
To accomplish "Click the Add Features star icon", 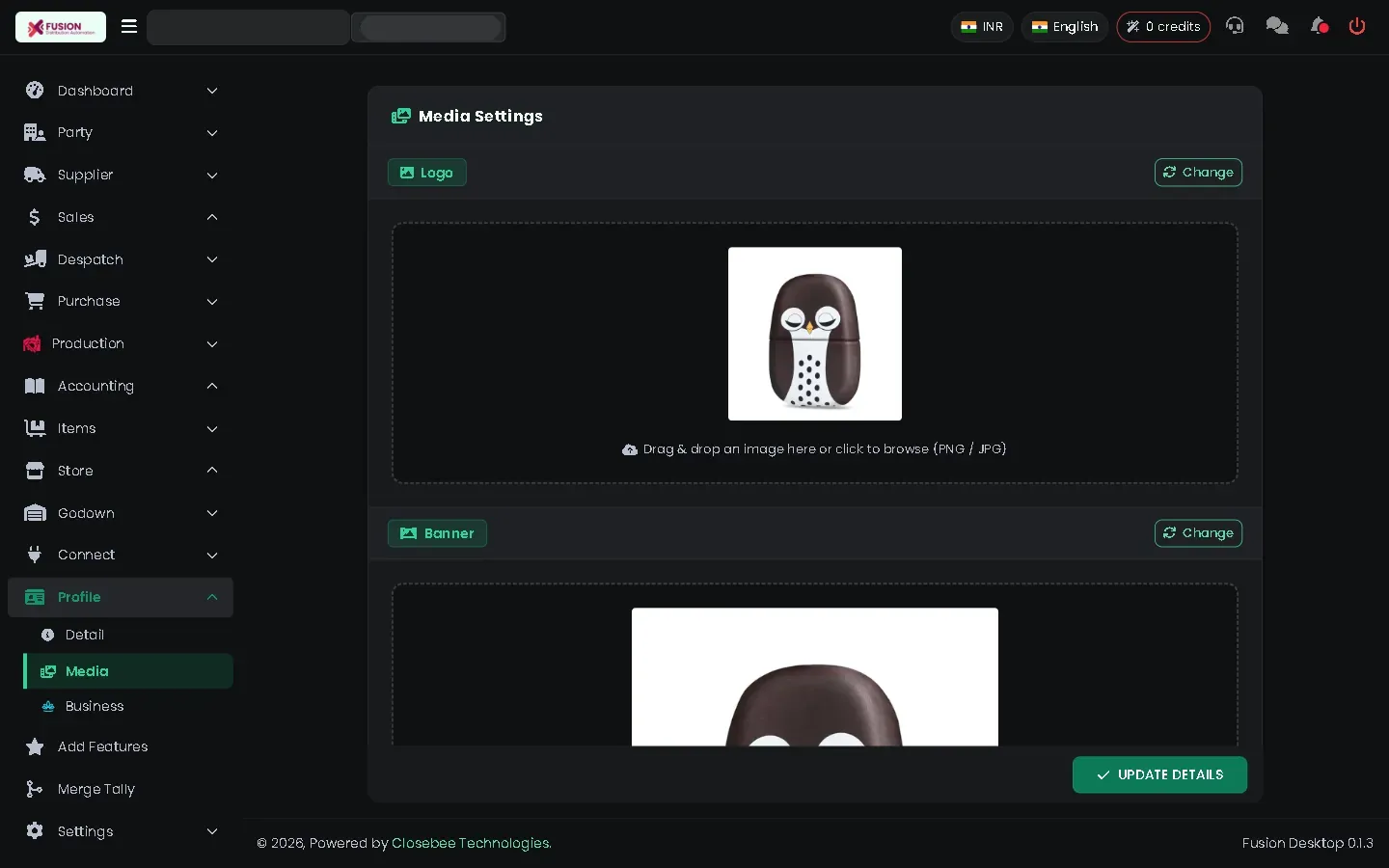I will 35,746.
